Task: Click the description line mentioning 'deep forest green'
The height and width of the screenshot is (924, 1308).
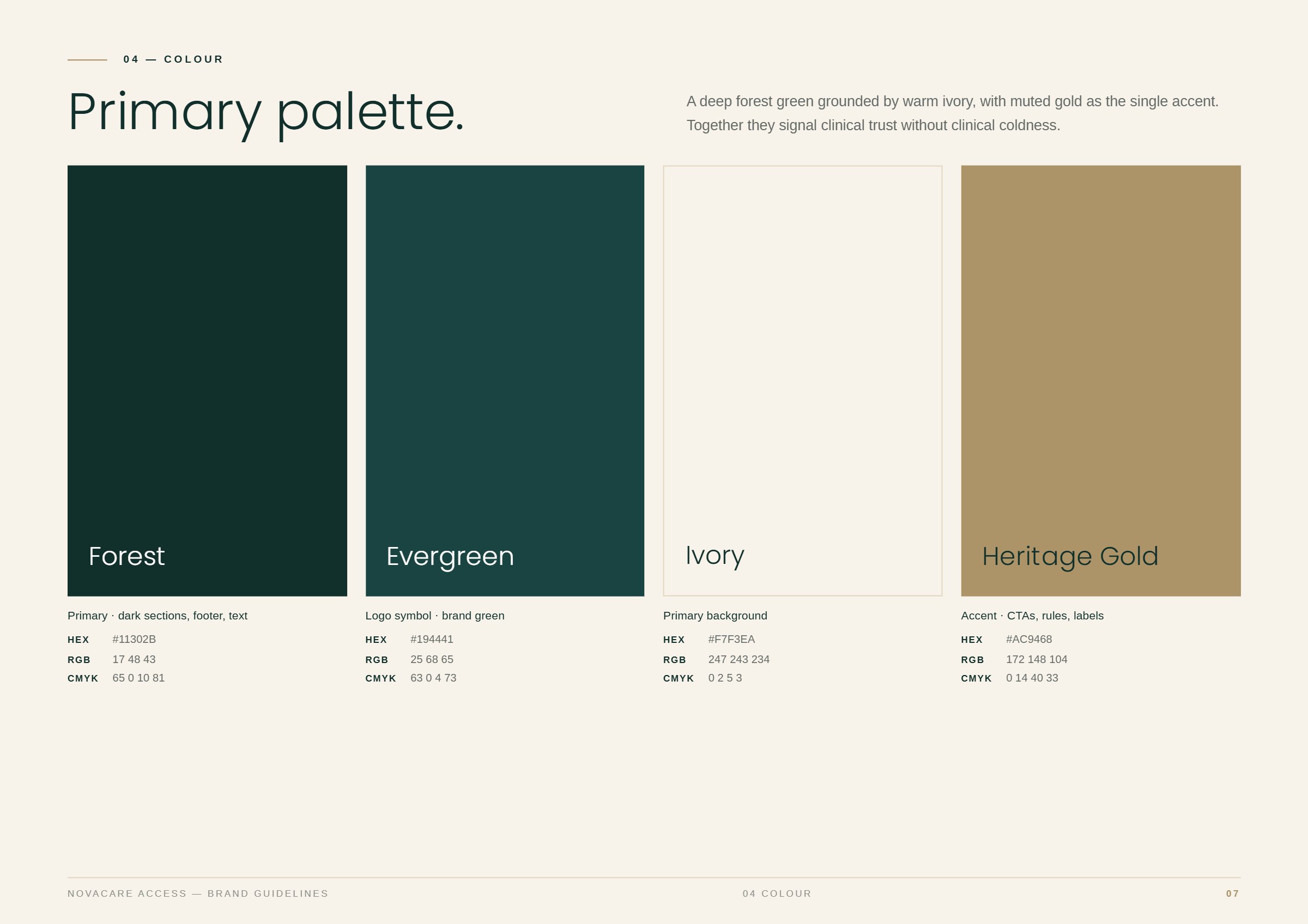Action: point(953,101)
